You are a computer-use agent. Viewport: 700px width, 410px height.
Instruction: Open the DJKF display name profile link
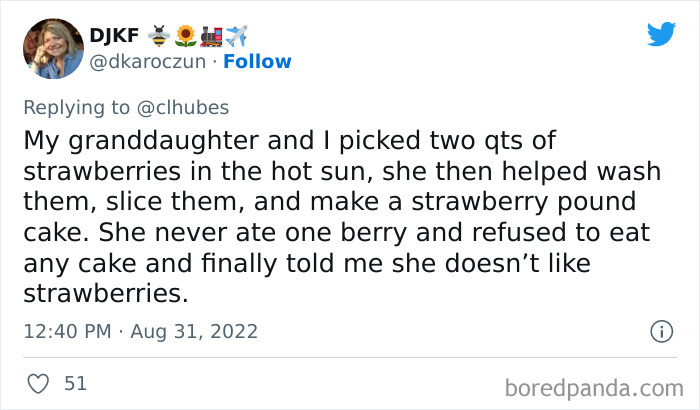112,35
